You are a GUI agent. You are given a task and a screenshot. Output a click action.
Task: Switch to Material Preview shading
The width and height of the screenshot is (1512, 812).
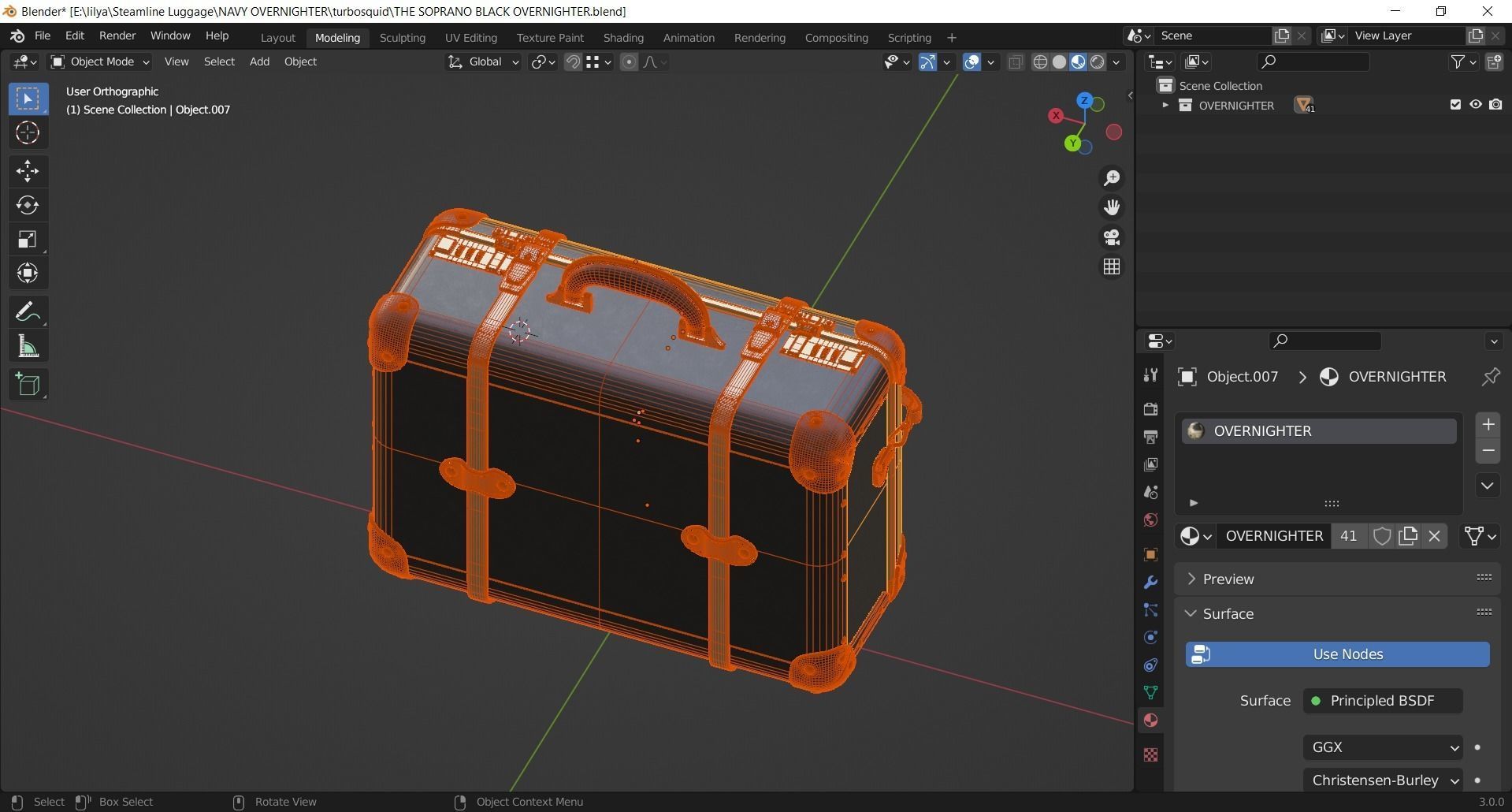click(1079, 62)
